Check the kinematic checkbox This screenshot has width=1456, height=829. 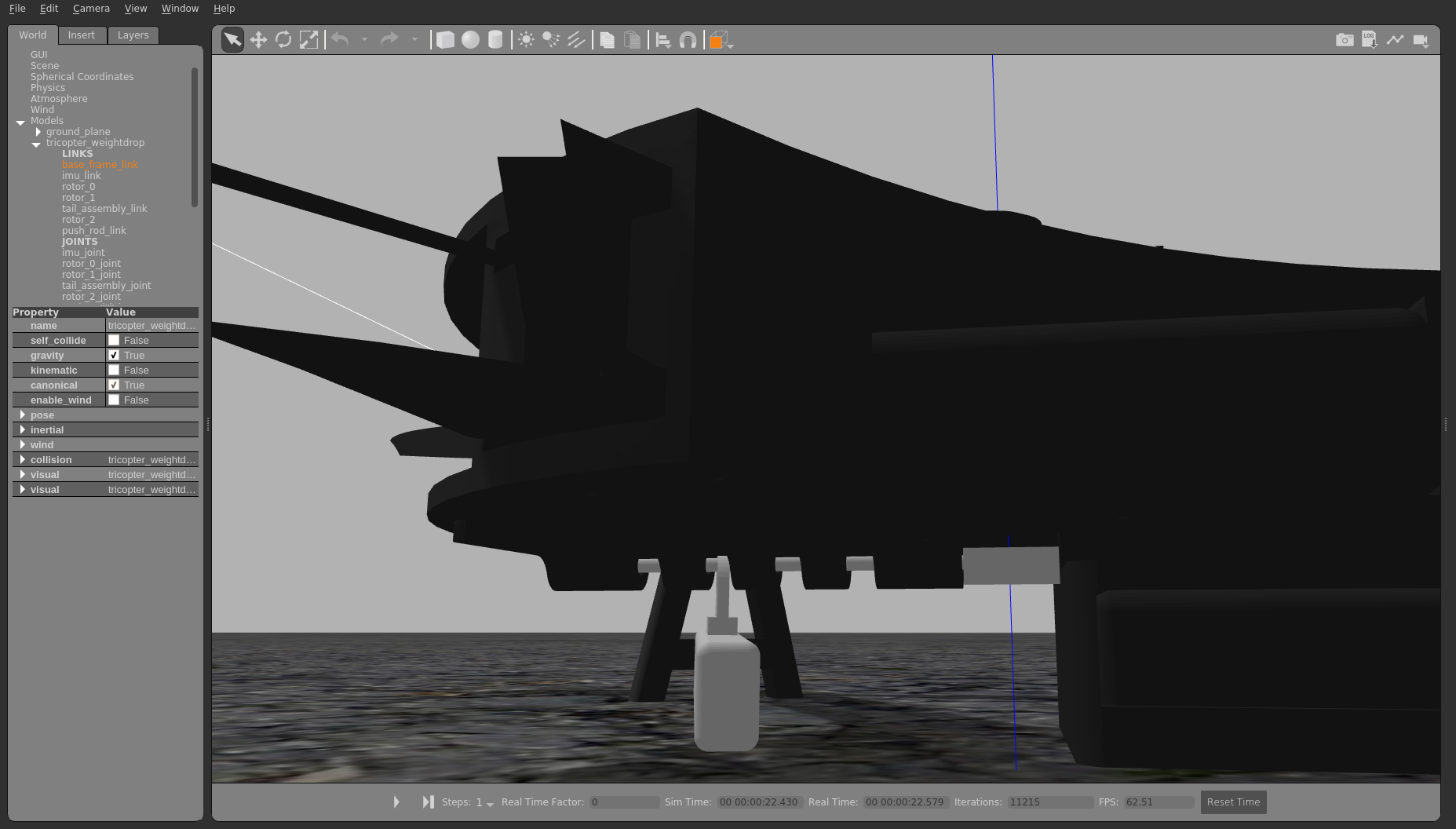pyautogui.click(x=114, y=370)
